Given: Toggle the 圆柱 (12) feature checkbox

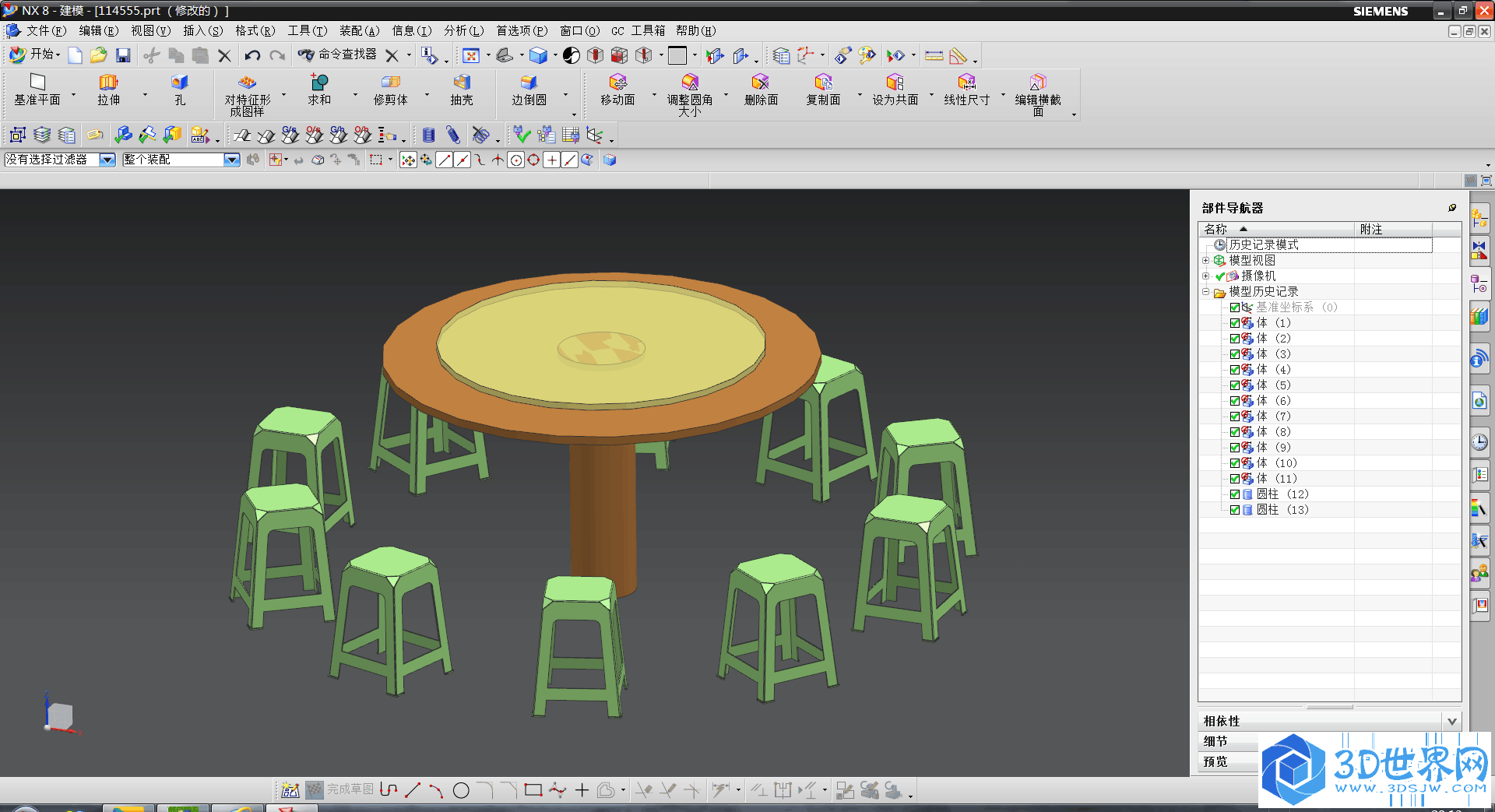Looking at the screenshot, I should (1235, 494).
